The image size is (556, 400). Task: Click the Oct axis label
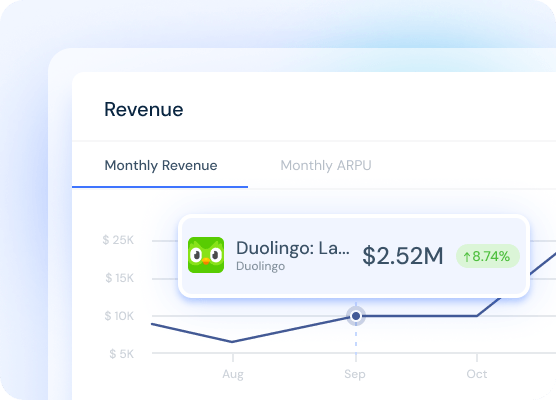click(477, 374)
